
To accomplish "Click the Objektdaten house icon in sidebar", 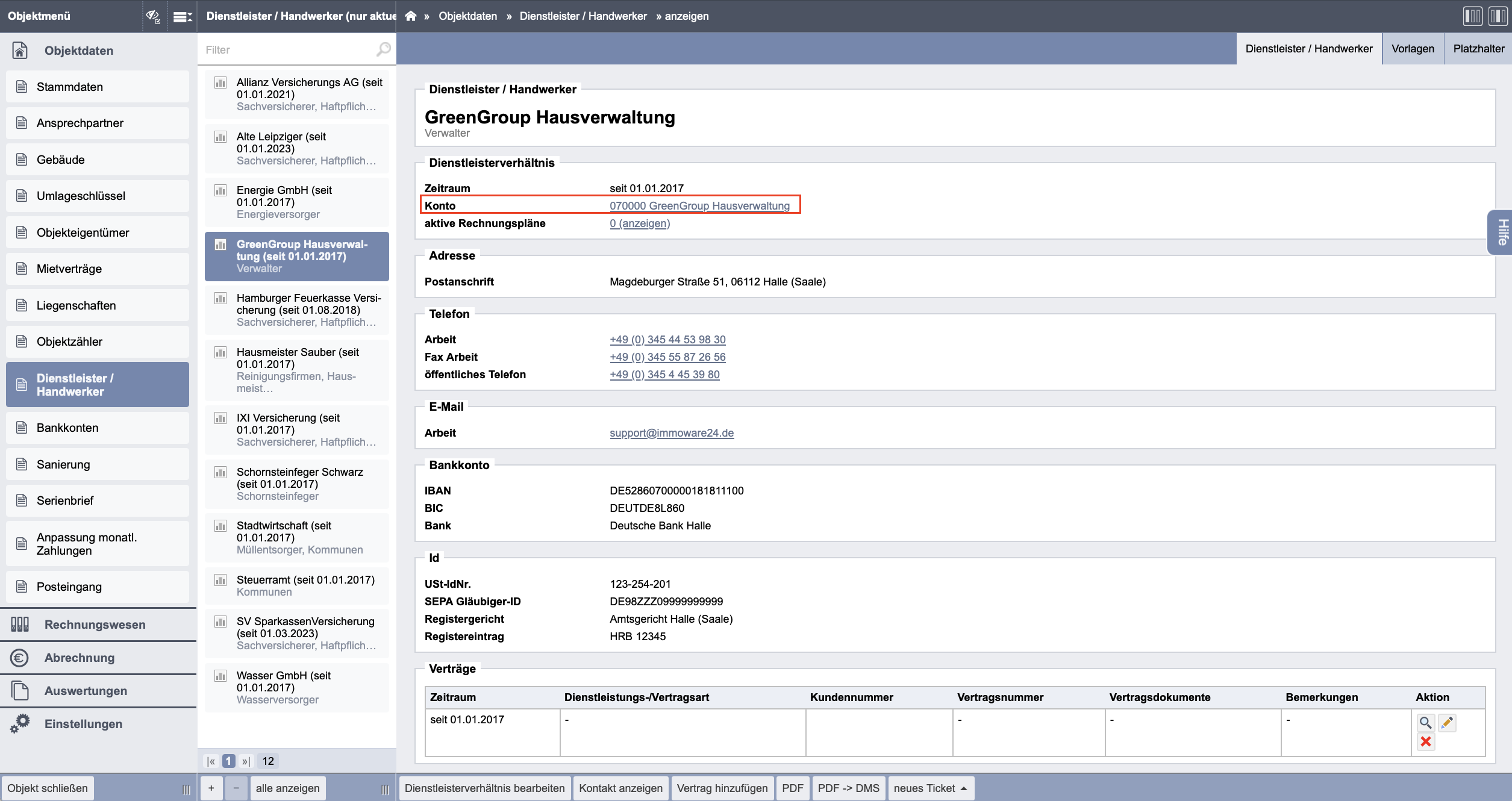I will coord(20,51).
